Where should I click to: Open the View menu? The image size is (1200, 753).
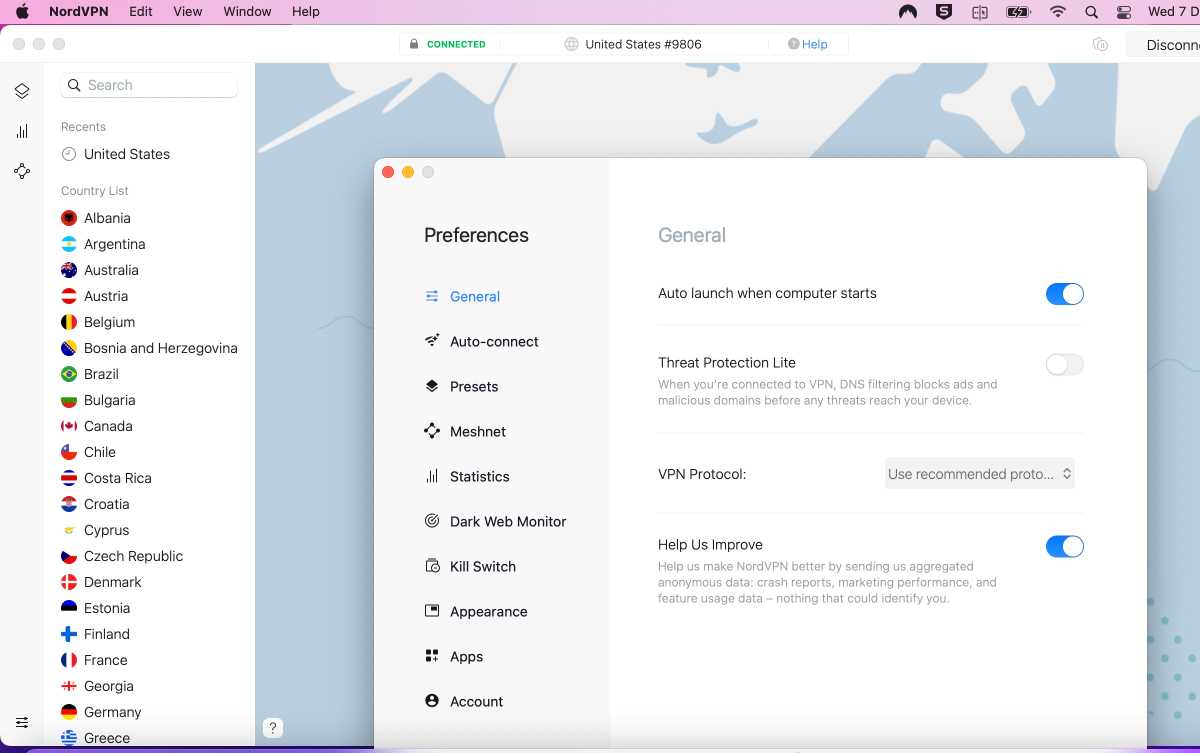188,12
